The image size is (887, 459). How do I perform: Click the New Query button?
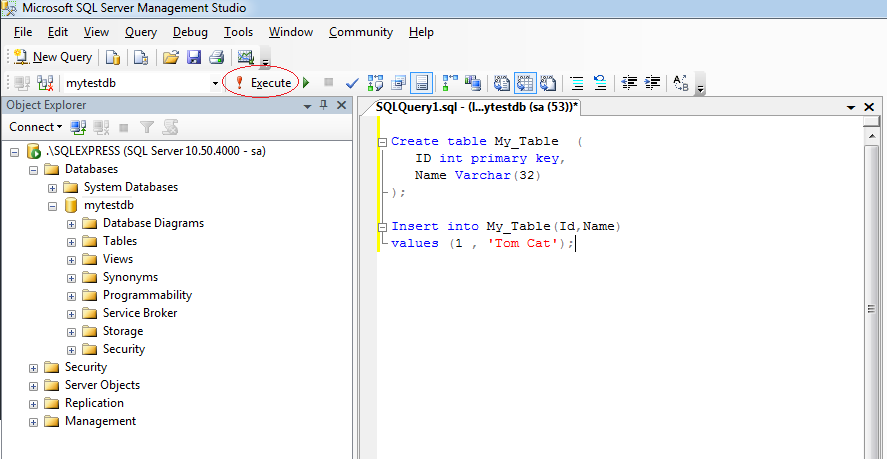53,57
